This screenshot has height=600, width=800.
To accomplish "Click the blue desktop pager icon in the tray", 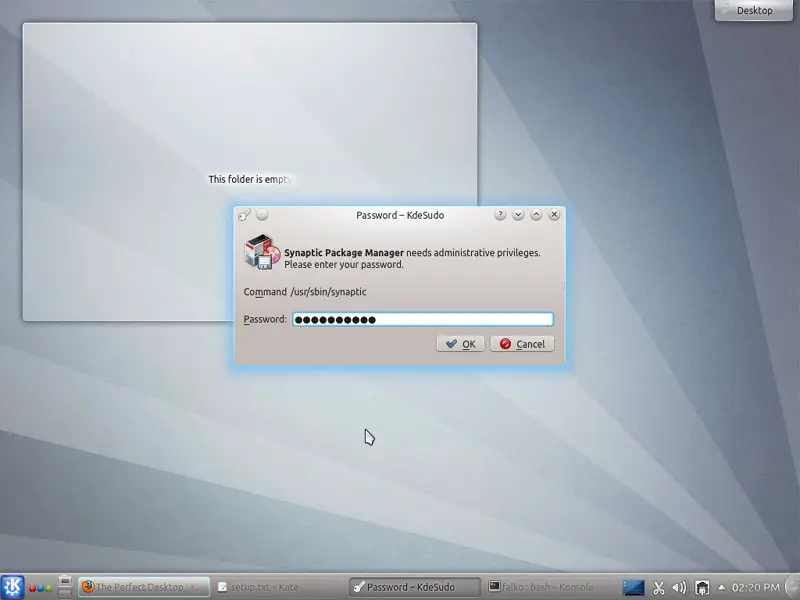I will [633, 588].
